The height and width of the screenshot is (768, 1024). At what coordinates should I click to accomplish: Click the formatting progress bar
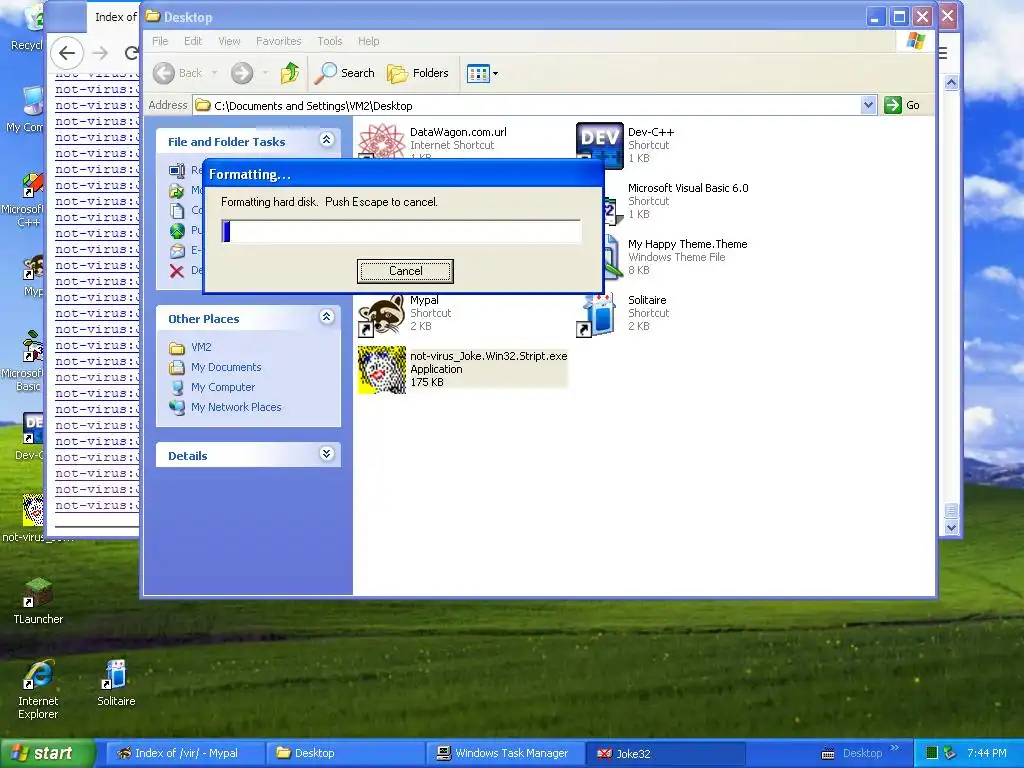coord(401,231)
